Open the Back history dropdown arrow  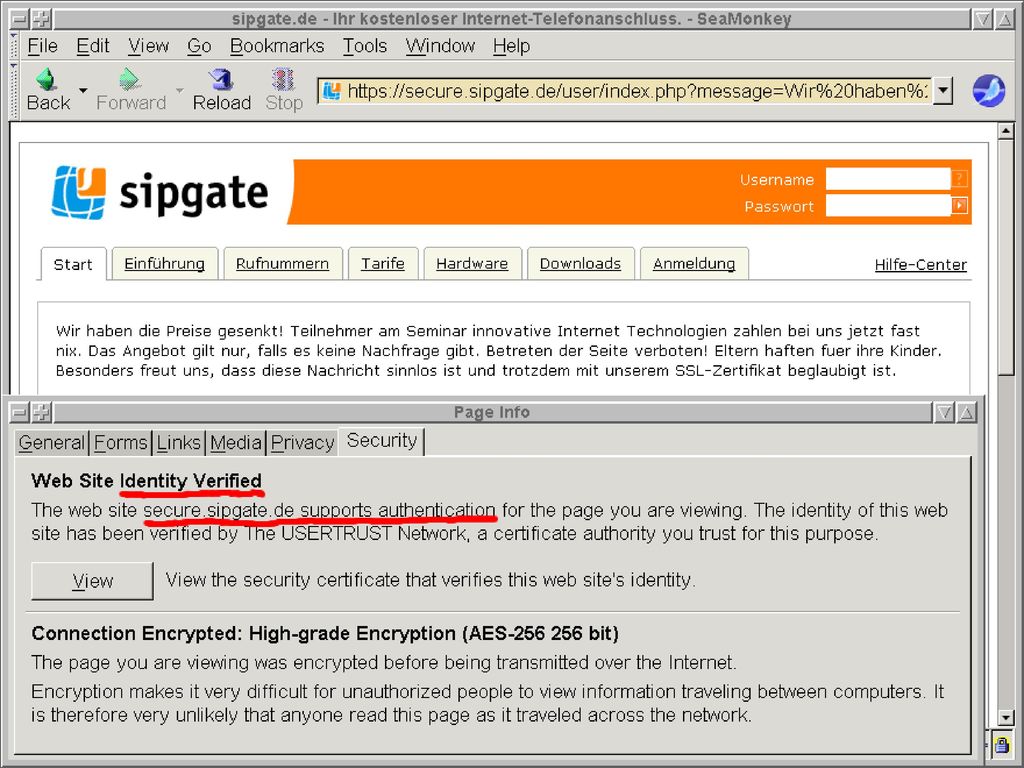pos(83,90)
